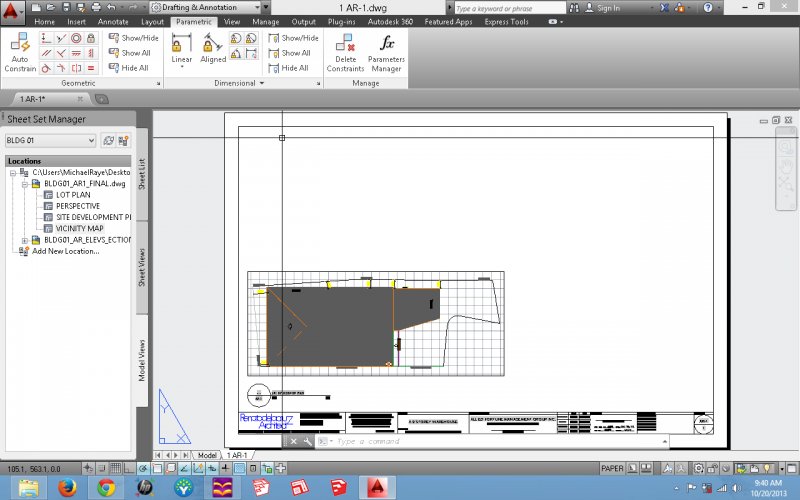The image size is (800, 500).
Task: Collapse the BLDG01_AR1_FINAL.dwg tree node
Action: tap(25, 184)
